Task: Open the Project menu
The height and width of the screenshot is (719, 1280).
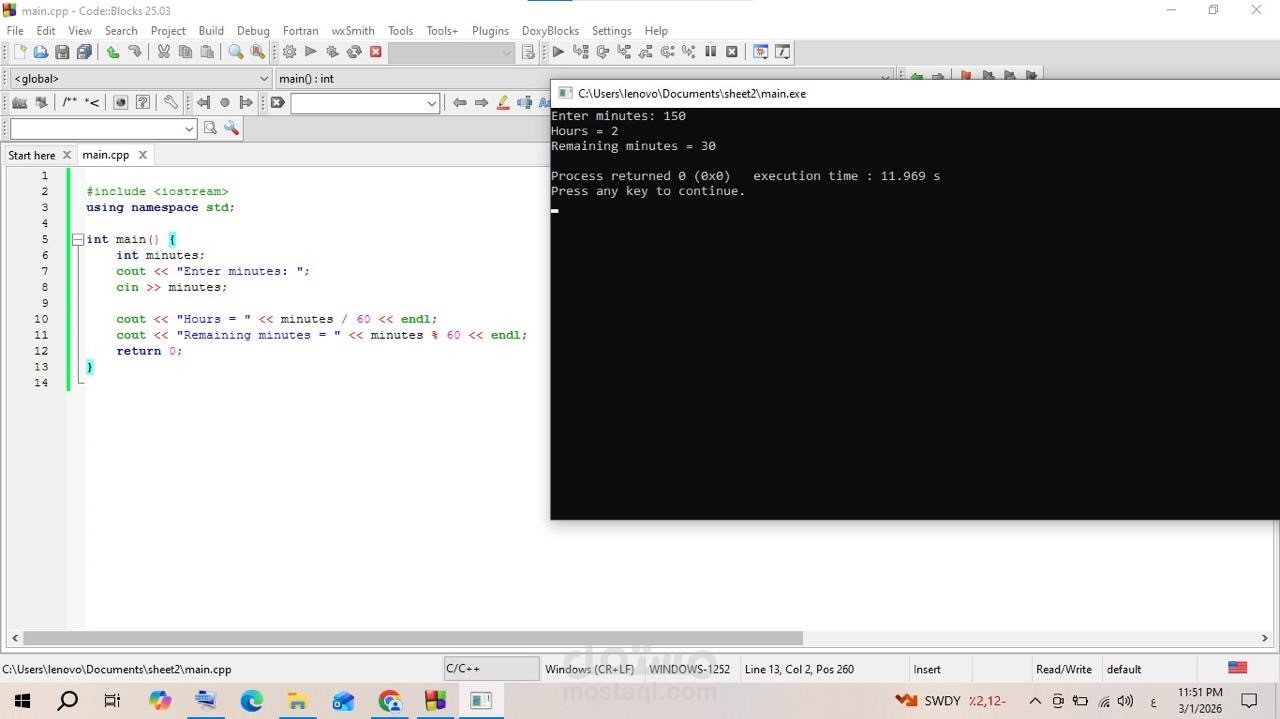Action: 168,30
